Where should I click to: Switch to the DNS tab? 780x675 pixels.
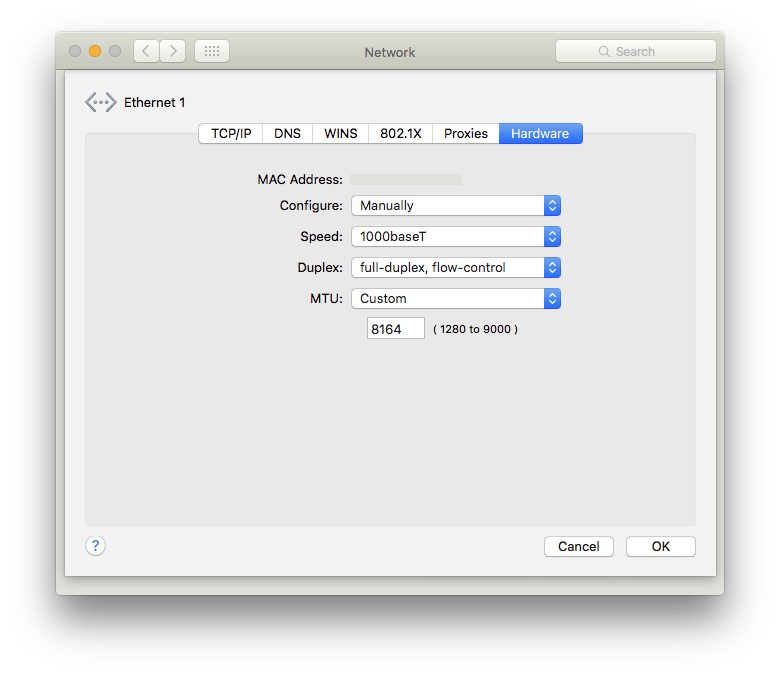pos(288,134)
